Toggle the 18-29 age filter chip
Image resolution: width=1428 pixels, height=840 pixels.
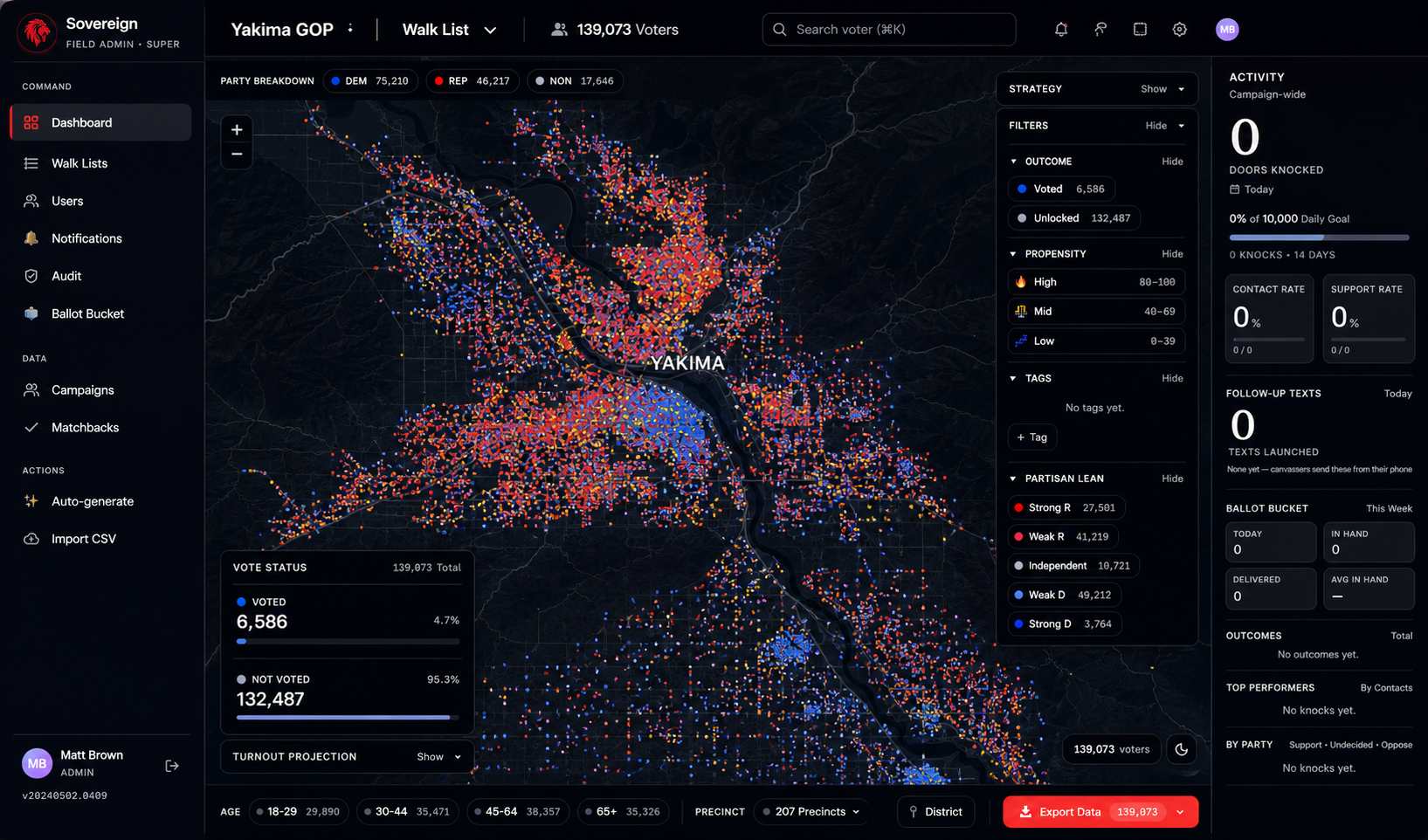pos(299,812)
